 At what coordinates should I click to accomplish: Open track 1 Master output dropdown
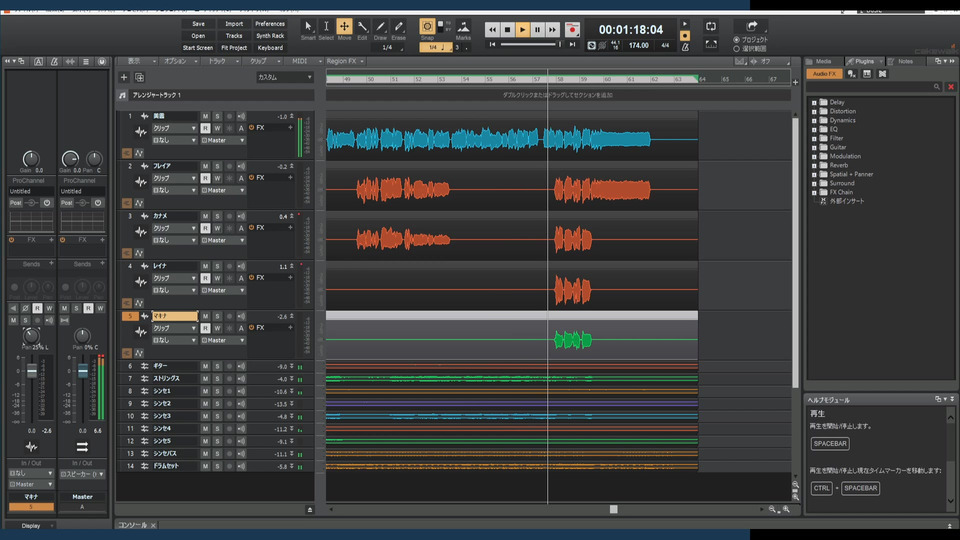pyautogui.click(x=223, y=140)
